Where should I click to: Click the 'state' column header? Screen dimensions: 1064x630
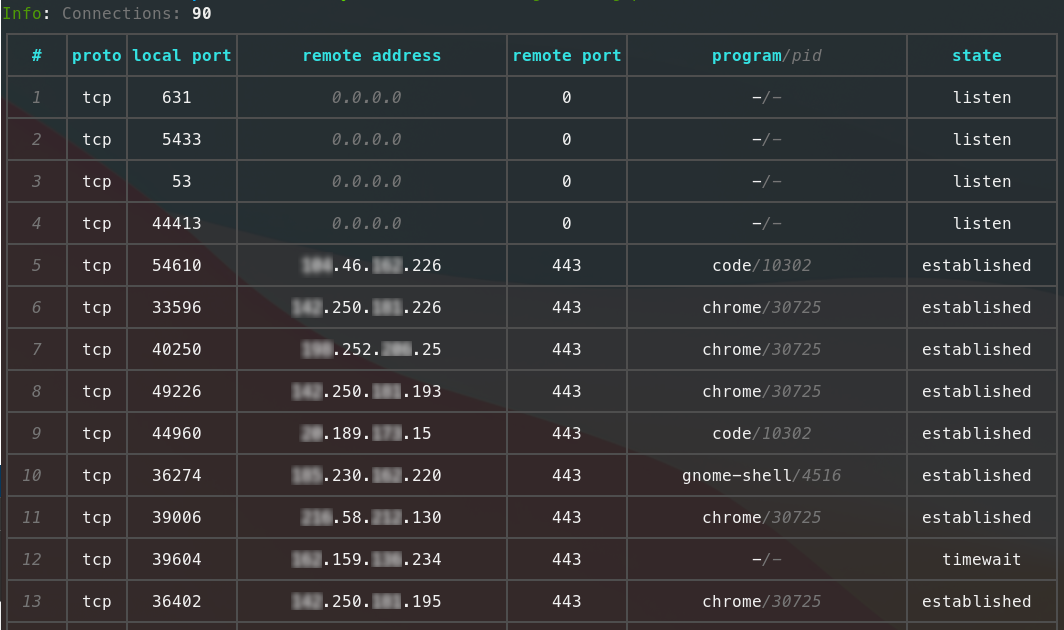click(x=976, y=56)
